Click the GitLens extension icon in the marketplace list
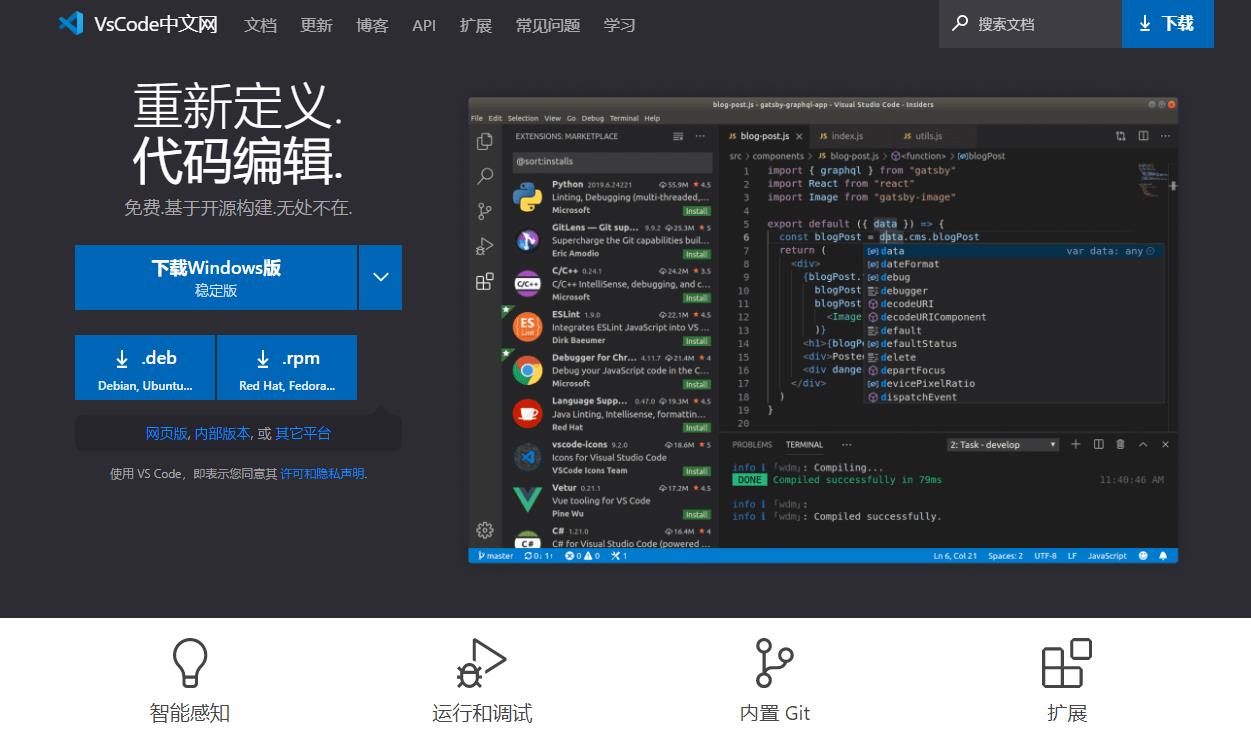1251x739 pixels. [528, 240]
